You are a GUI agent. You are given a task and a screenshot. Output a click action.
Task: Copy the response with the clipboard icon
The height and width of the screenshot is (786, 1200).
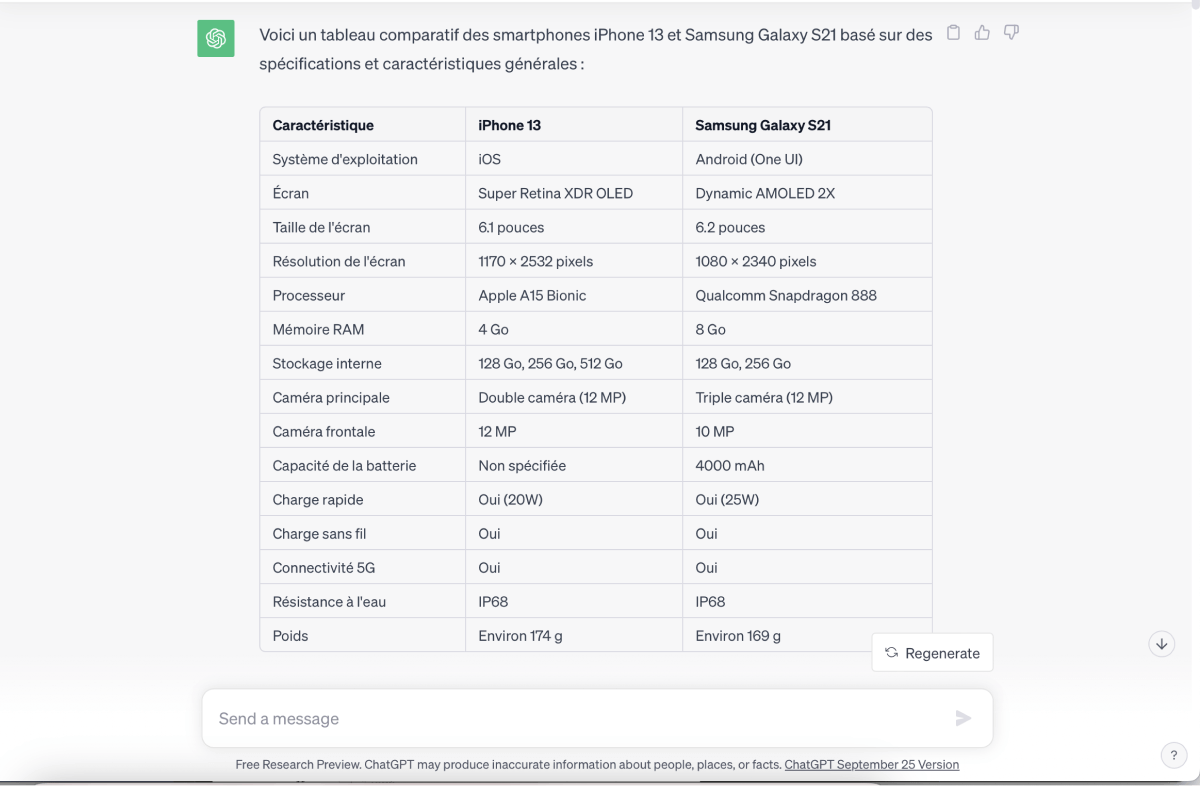pyautogui.click(x=953, y=33)
